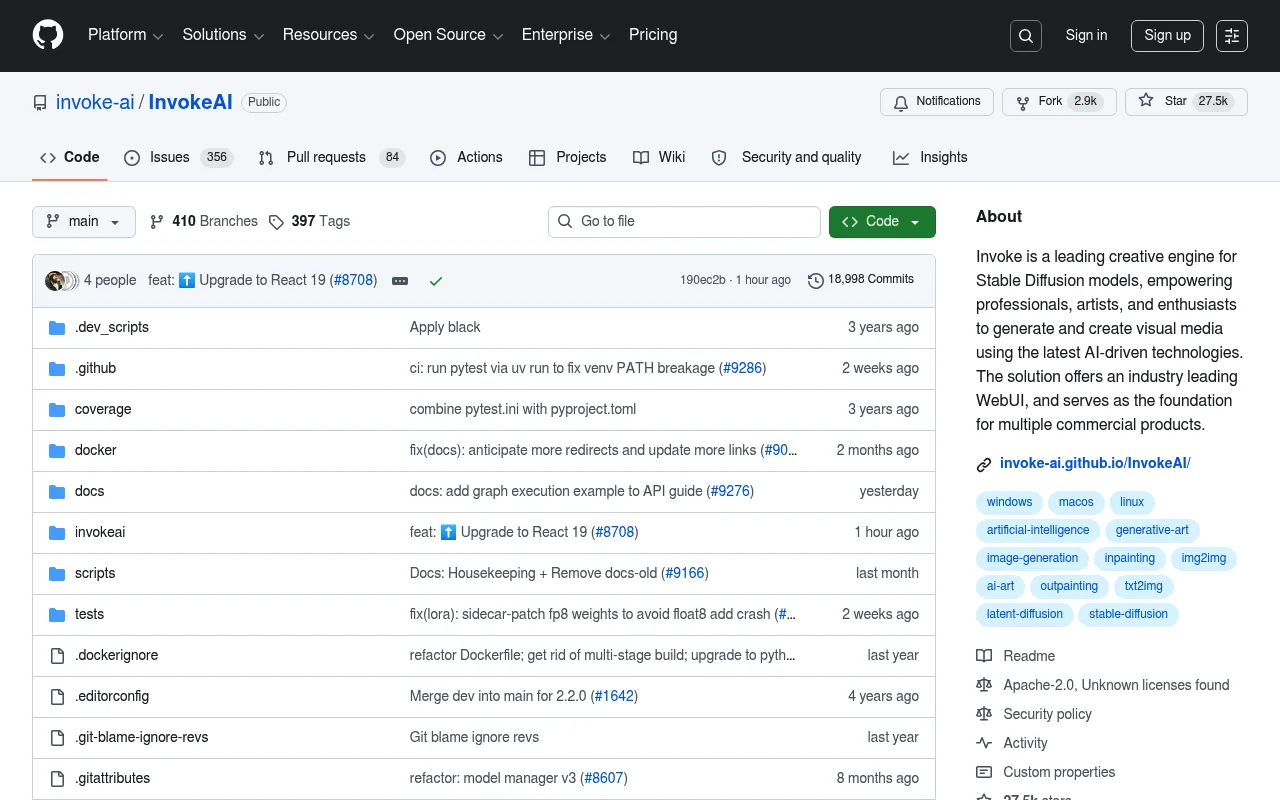Image resolution: width=1280 pixels, height=800 pixels.
Task: Open pull request #8708 in latest commit
Action: (x=355, y=281)
